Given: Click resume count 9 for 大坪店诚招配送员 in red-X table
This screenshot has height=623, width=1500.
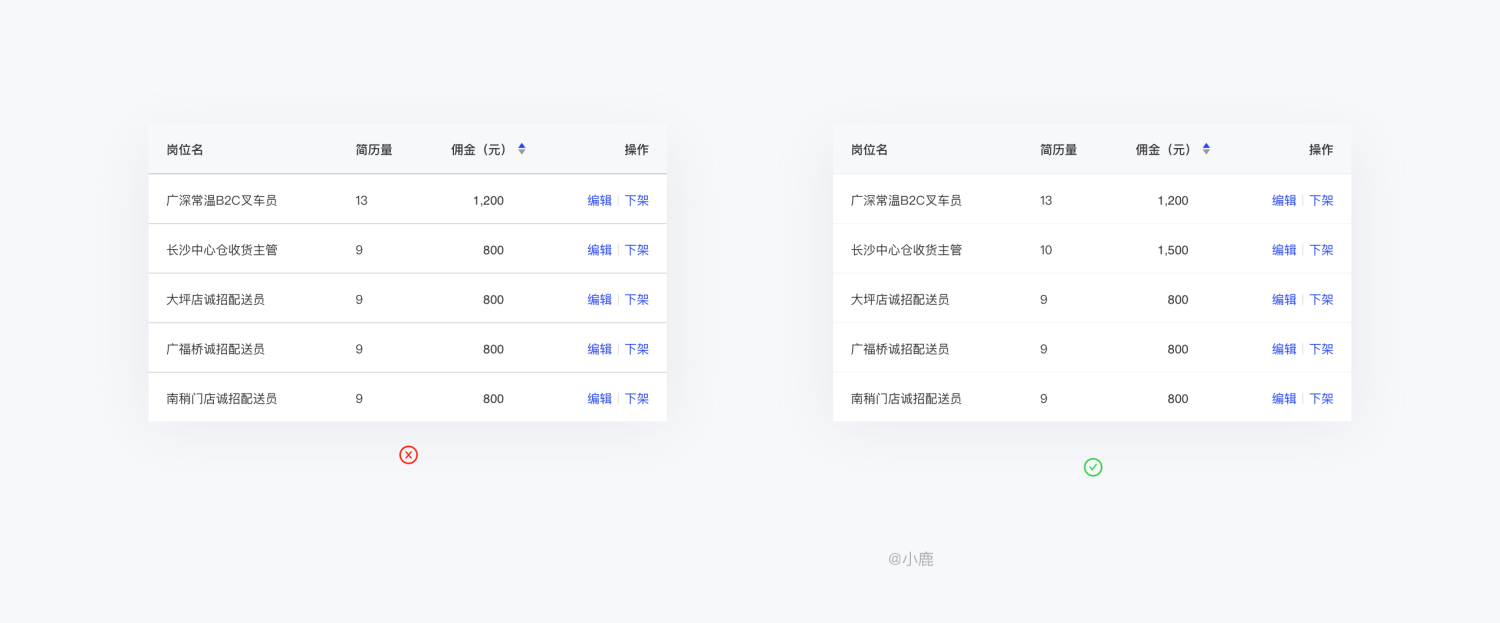Looking at the screenshot, I should tap(359, 299).
